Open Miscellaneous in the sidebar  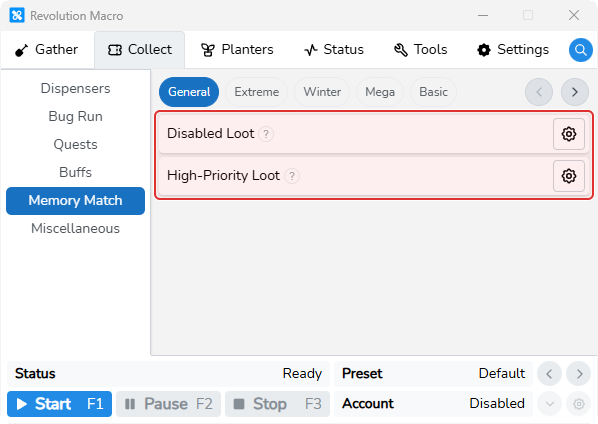(x=76, y=228)
